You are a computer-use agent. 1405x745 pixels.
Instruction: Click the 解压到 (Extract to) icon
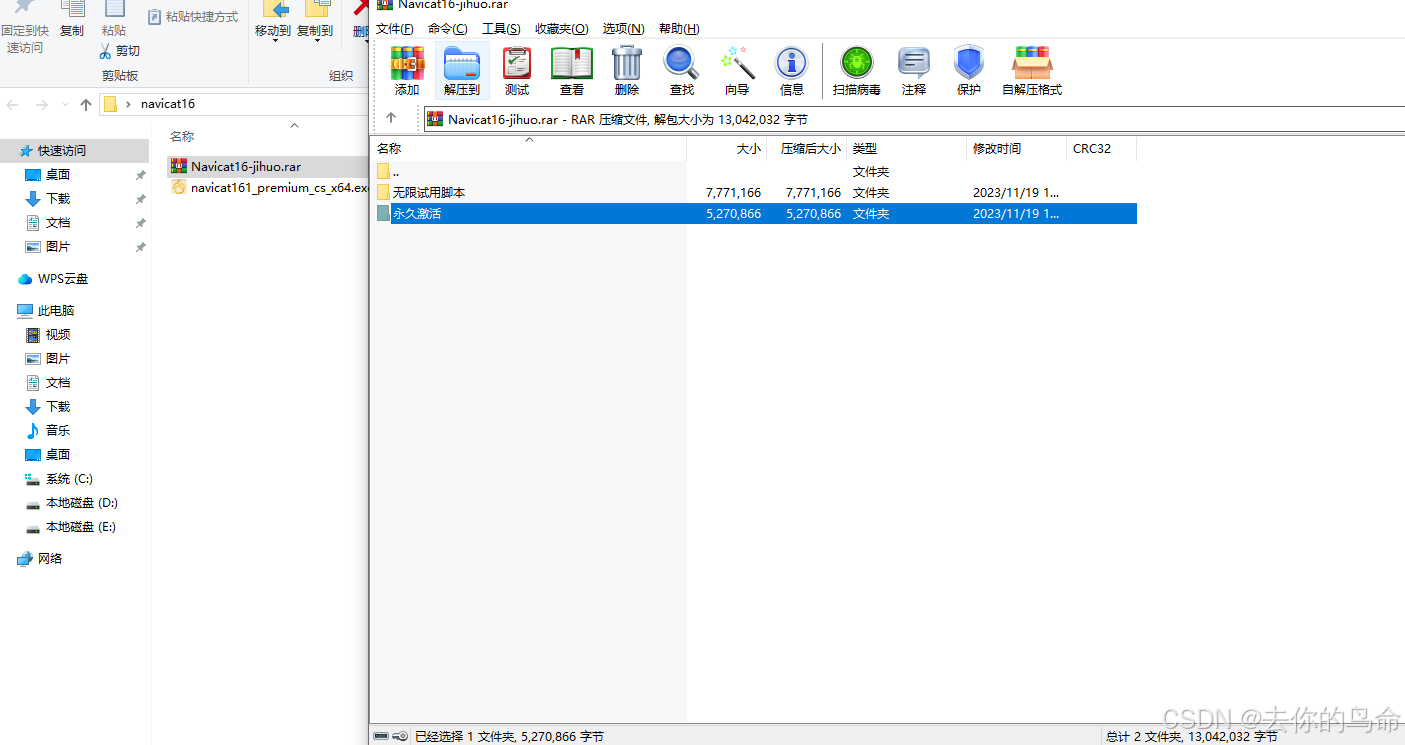[461, 71]
